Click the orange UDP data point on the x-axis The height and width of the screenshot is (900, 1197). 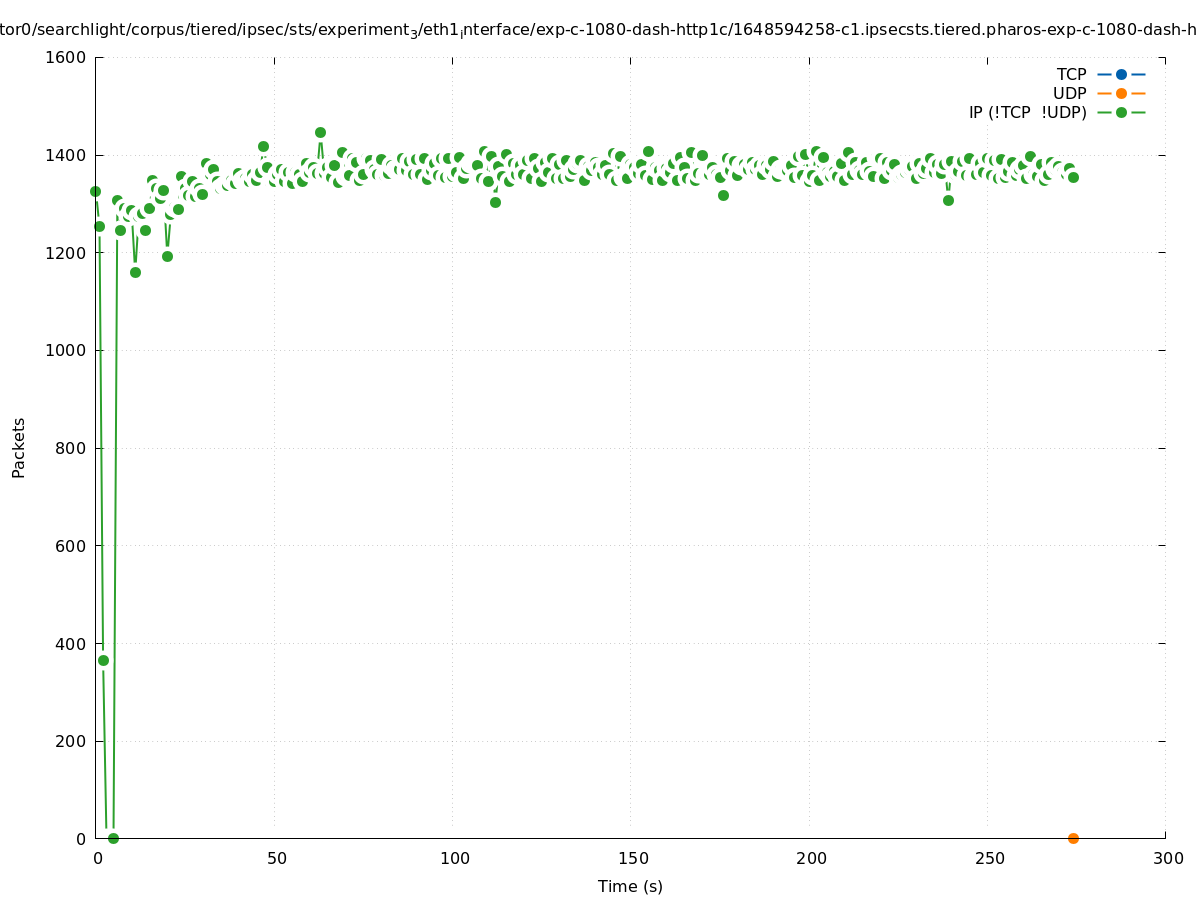(x=1073, y=838)
